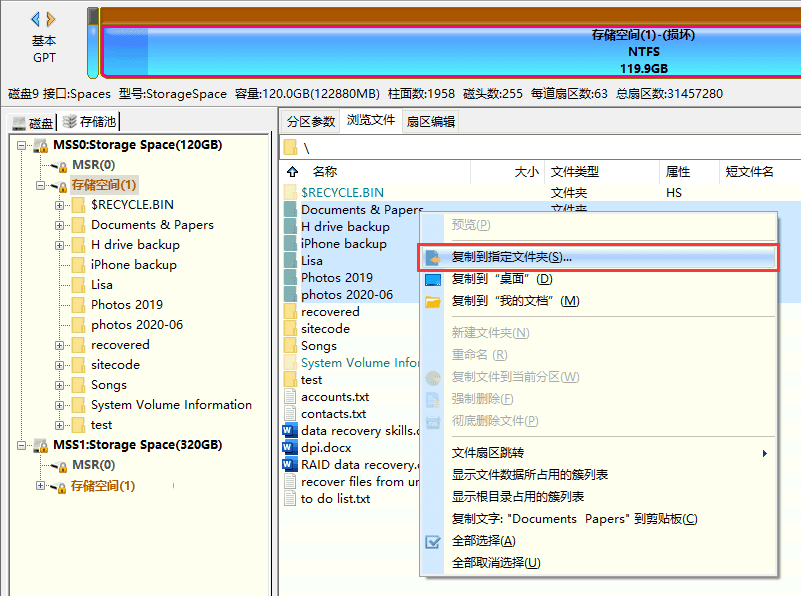Select the System Volume Information row in file list
This screenshot has width=801, height=596.
tap(350, 363)
